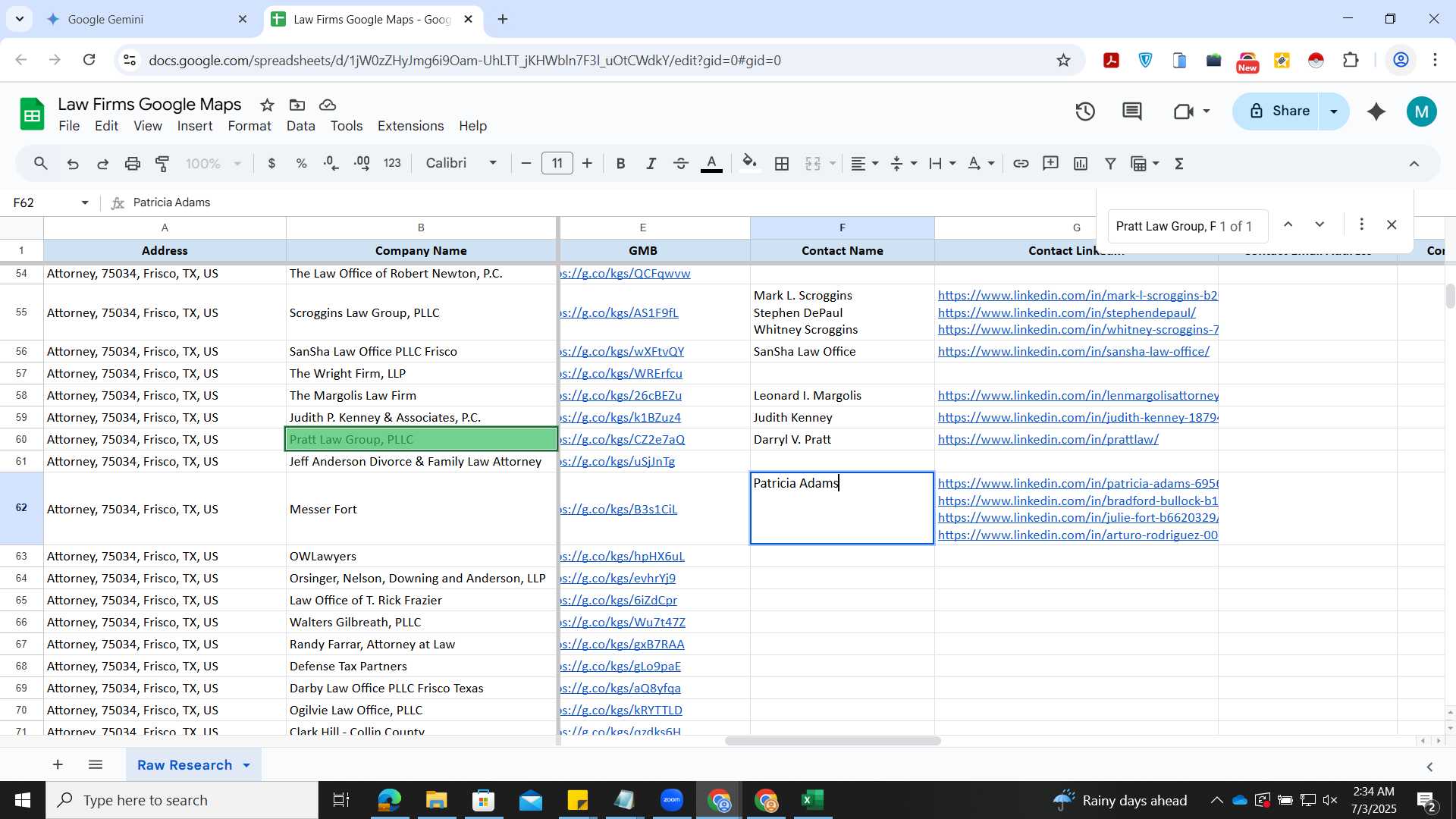Open the Gemini spark icon

click(x=1376, y=111)
